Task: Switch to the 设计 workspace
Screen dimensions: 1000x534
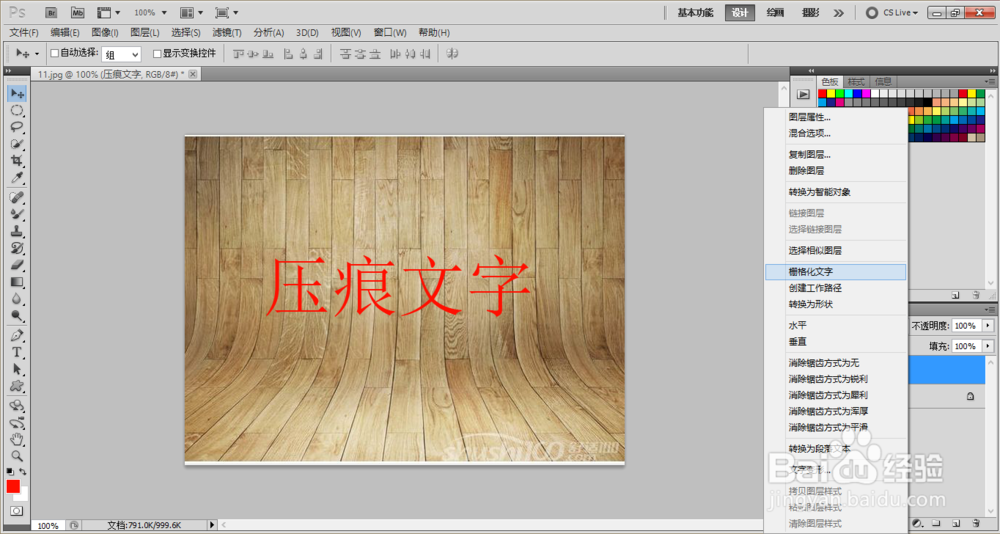Action: [740, 13]
